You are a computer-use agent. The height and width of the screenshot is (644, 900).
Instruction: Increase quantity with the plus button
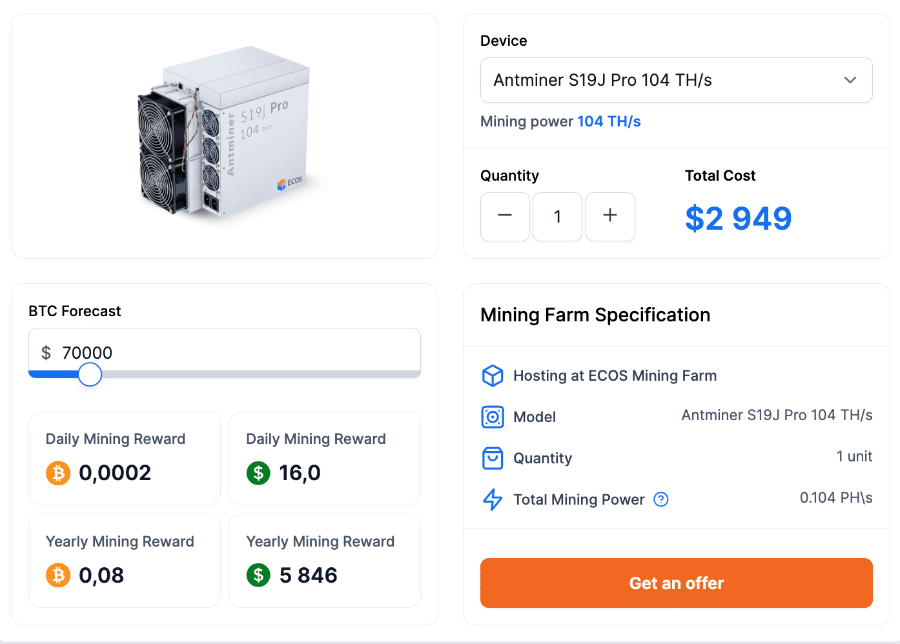610,216
